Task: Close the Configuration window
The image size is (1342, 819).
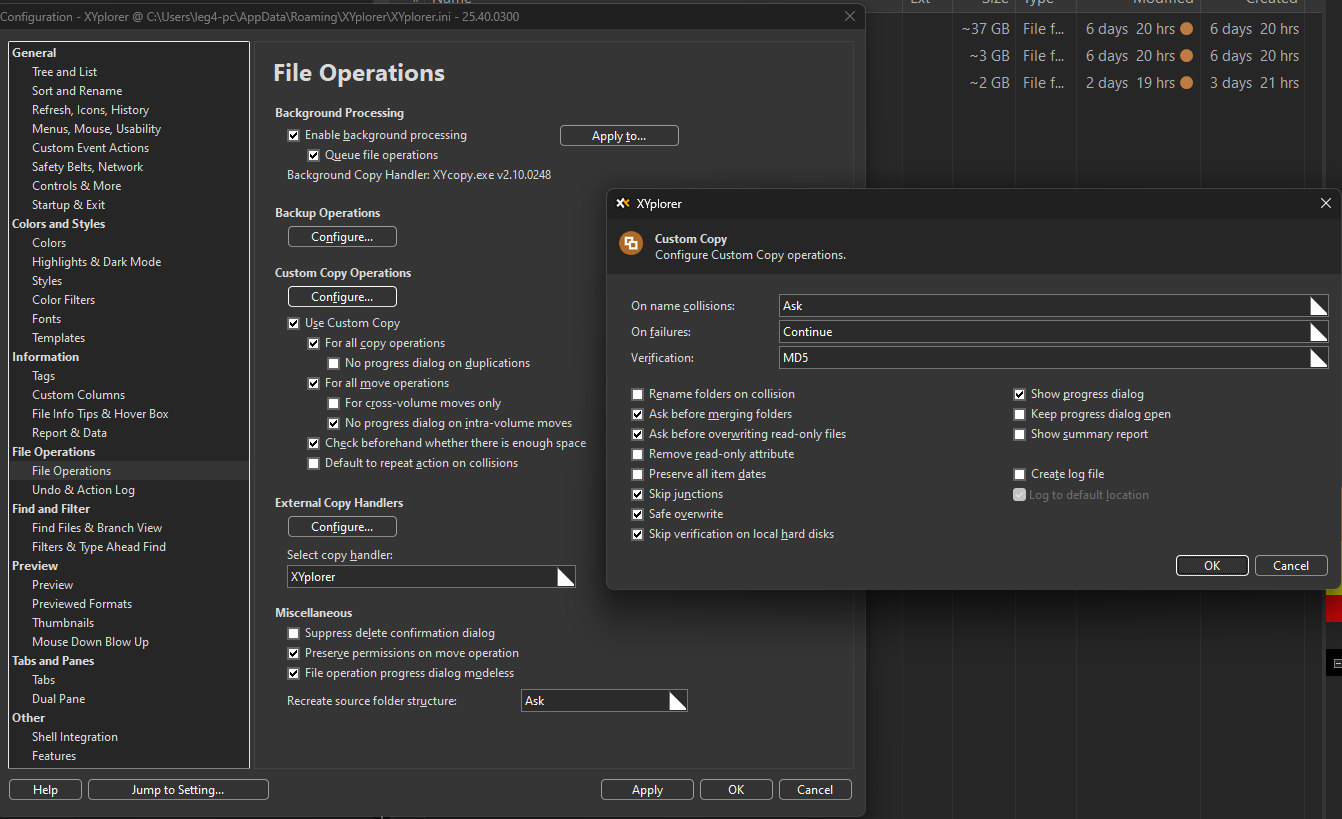Action: [850, 16]
